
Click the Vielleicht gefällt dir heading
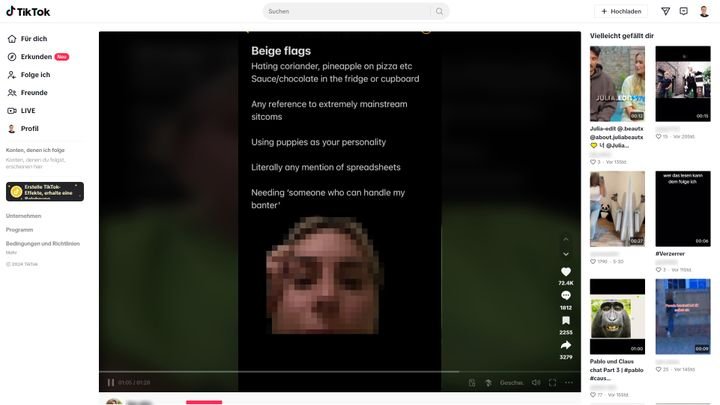point(622,35)
